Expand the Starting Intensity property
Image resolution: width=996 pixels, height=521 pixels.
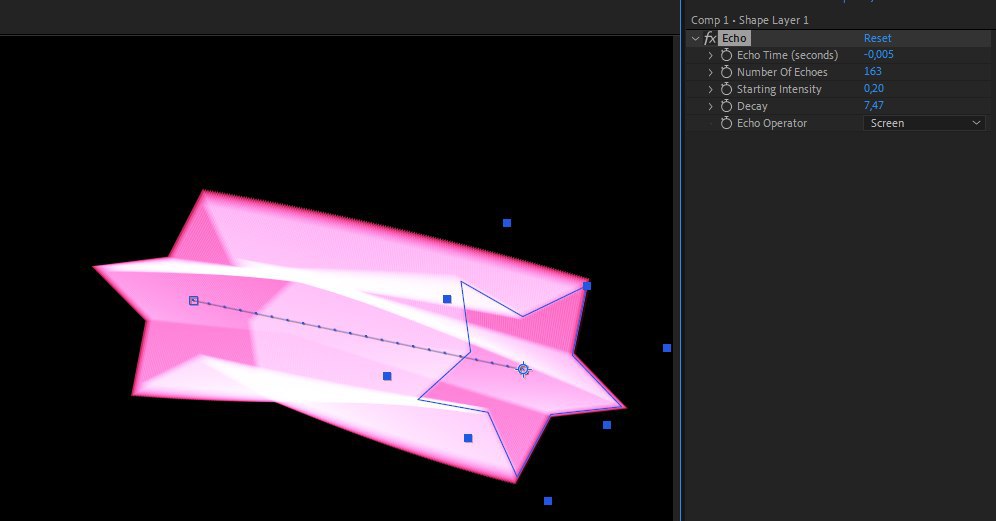coord(711,90)
